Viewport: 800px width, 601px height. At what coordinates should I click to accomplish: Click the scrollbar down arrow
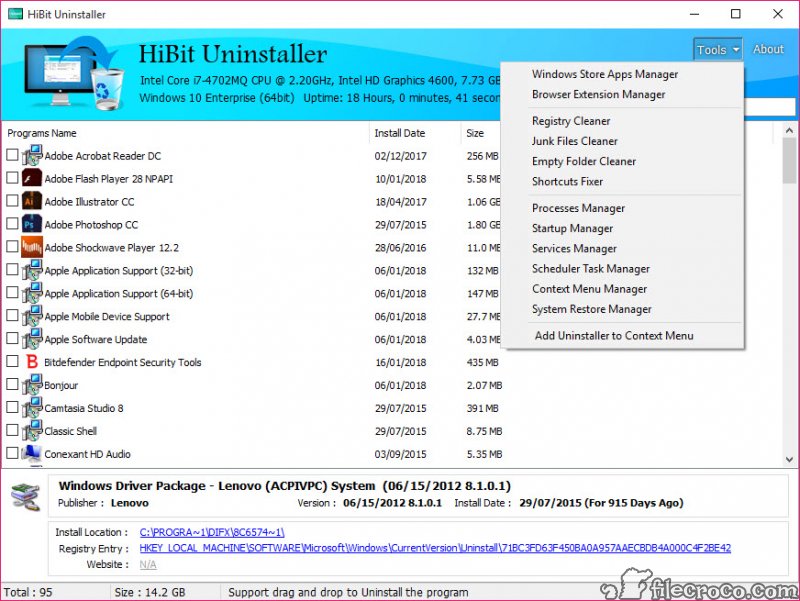(789, 459)
